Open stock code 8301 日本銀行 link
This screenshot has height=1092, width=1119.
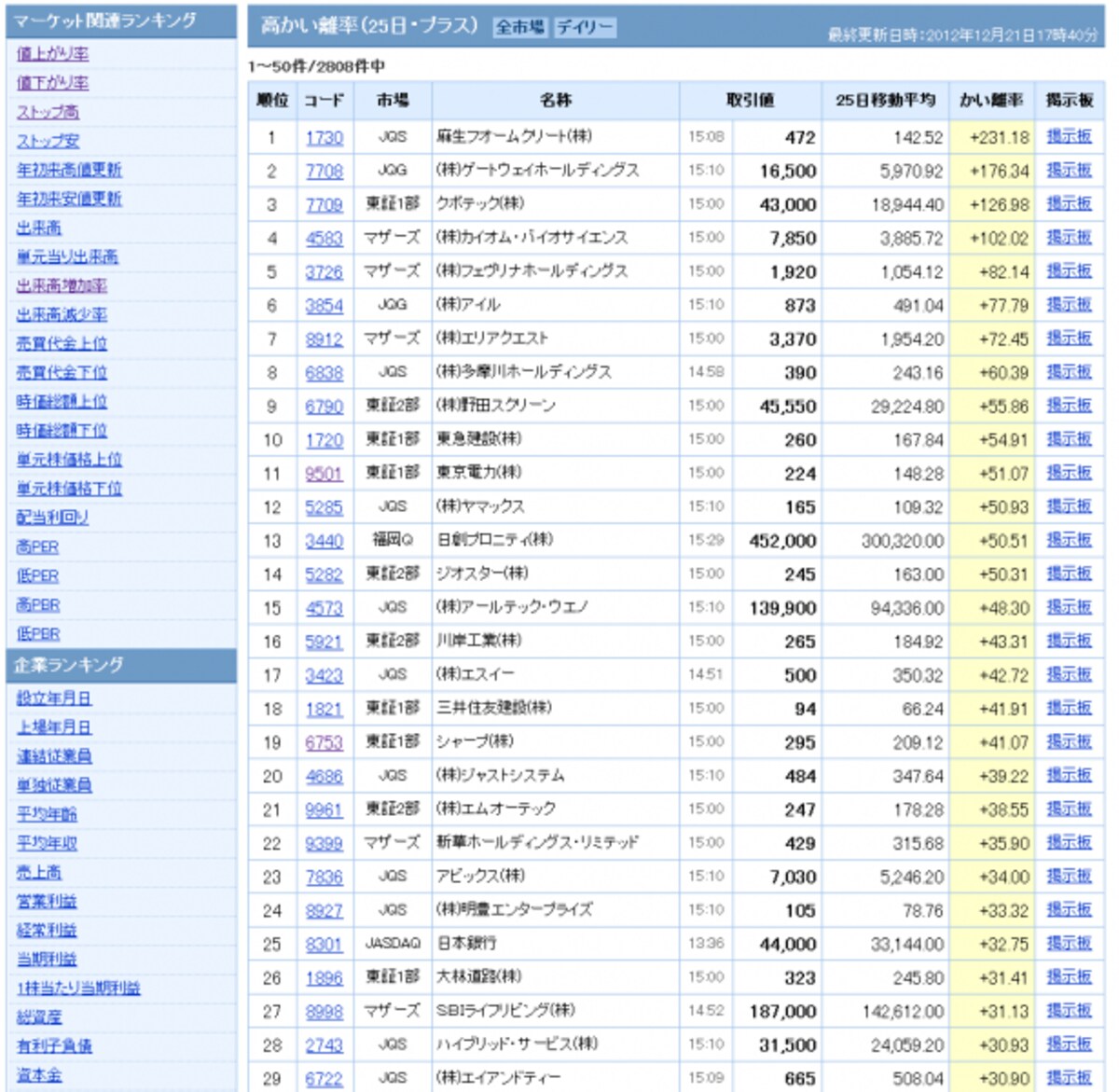tap(324, 945)
